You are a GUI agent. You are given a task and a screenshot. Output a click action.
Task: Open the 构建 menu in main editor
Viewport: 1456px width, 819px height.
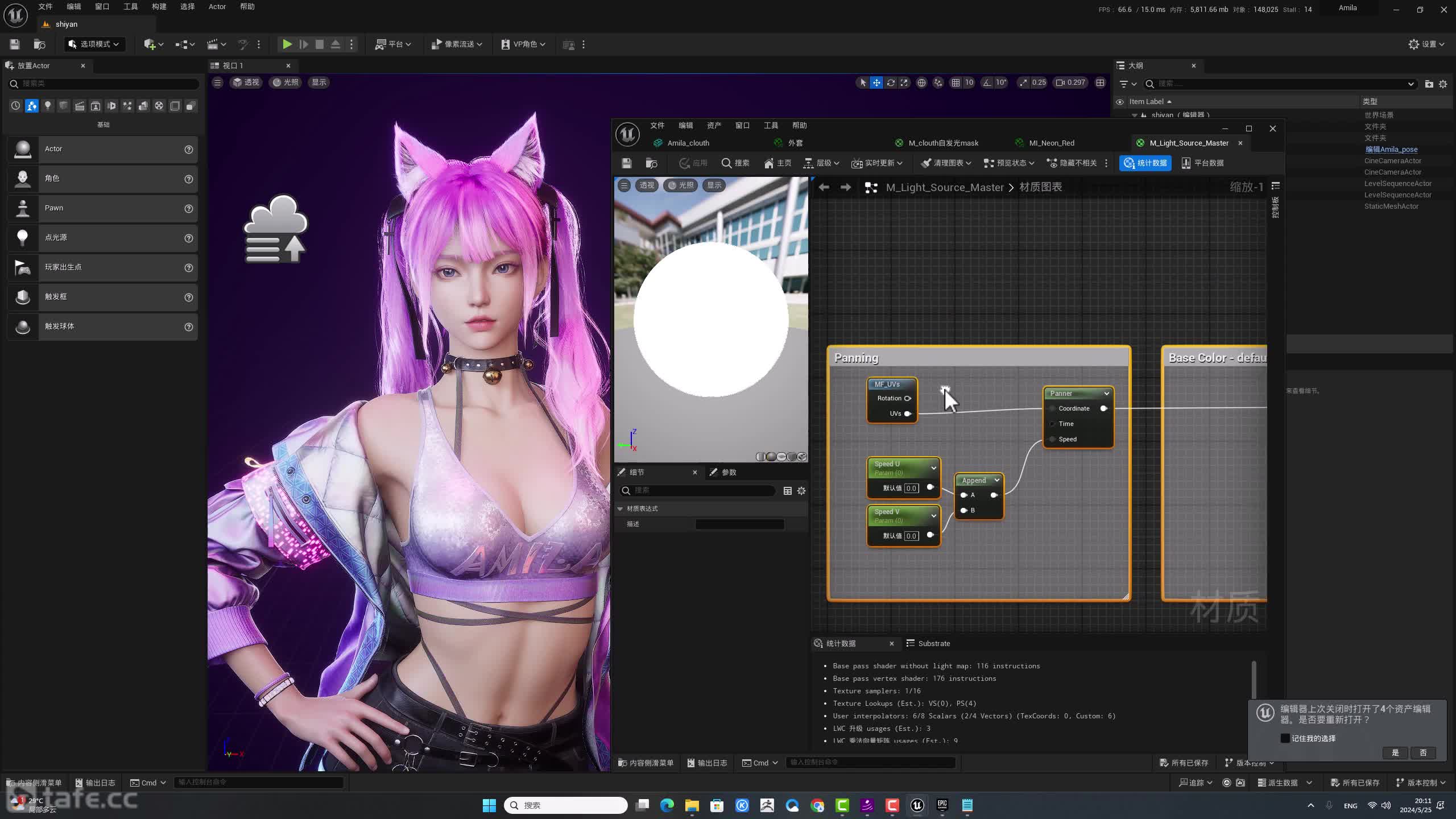159,7
